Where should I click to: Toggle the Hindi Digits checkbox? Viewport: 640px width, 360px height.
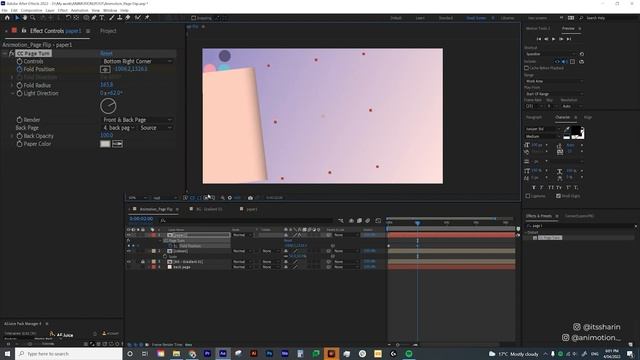558,196
